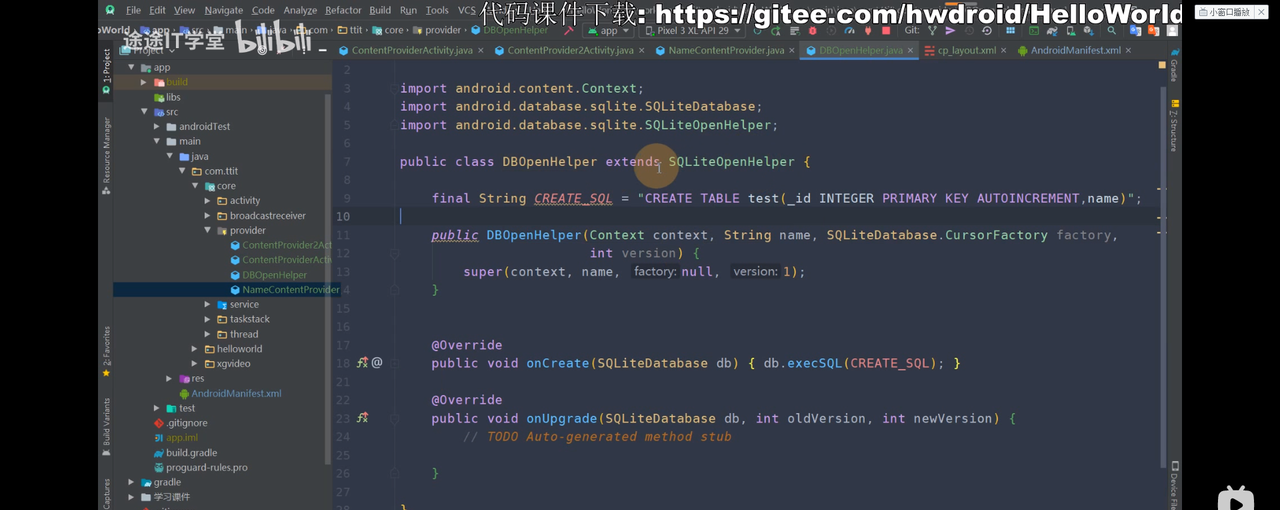Open the Project tool window stripe
1280x510 pixels.
click(106, 73)
